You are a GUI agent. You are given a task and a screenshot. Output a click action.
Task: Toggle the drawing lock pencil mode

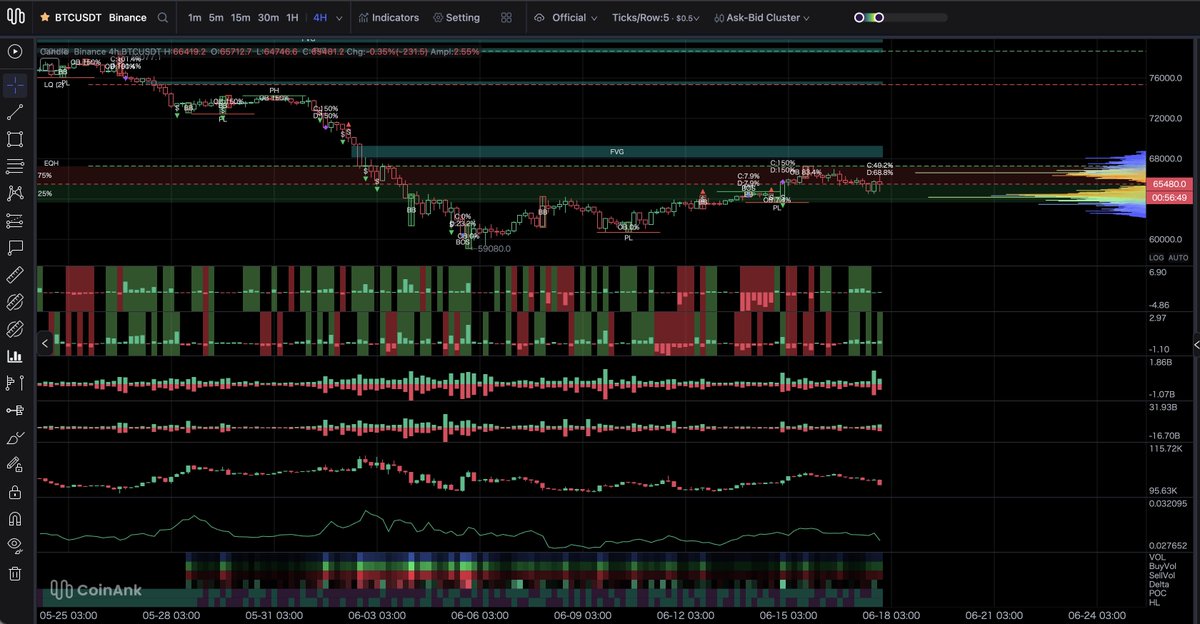point(15,464)
